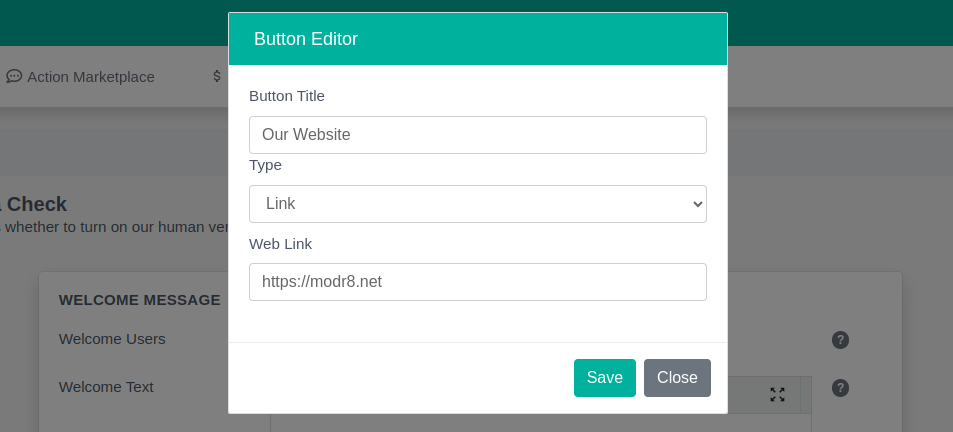Open the Action Marketplace menu item

click(90, 76)
